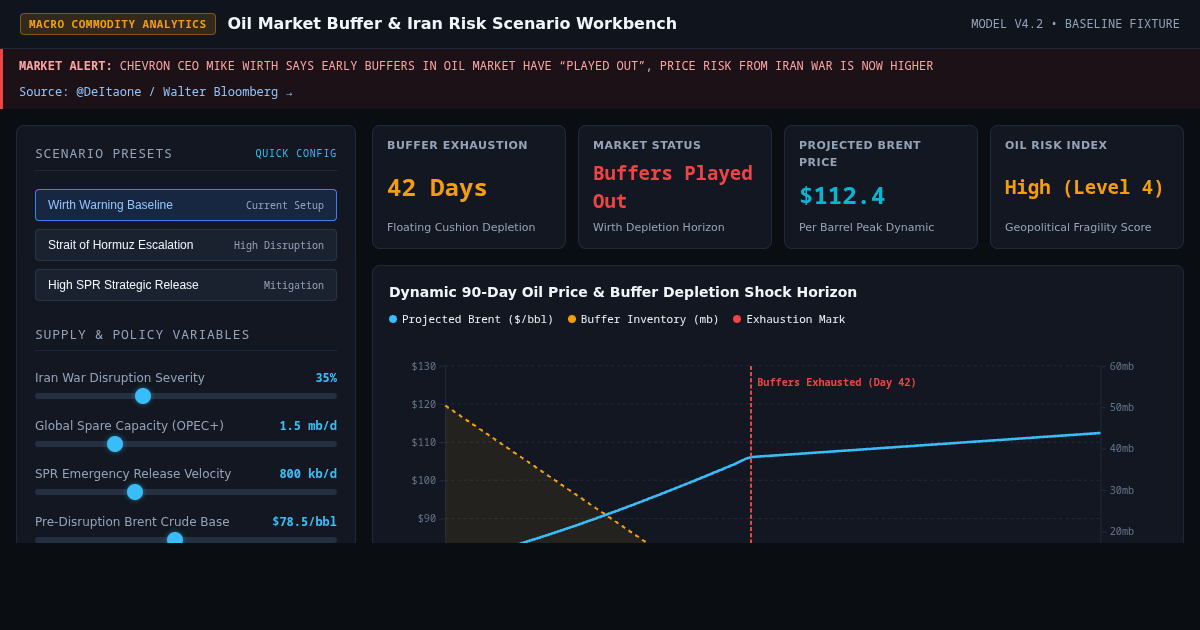Click the 35% severity value
1200x630 pixels.
coord(326,378)
